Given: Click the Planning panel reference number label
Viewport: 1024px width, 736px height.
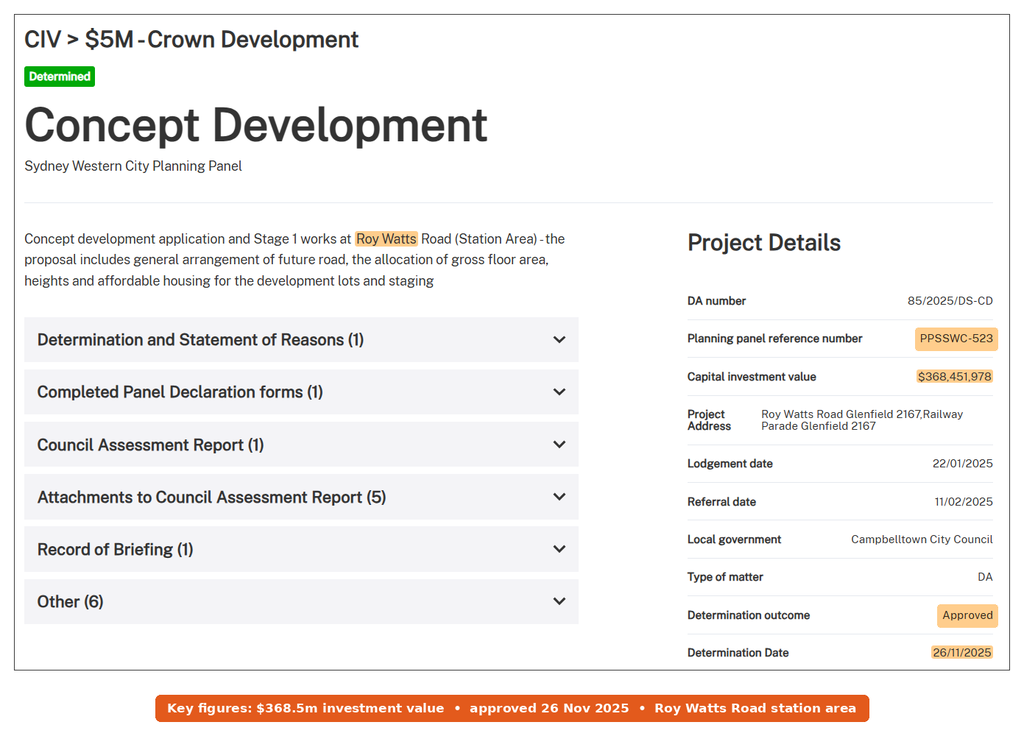Looking at the screenshot, I should coord(775,338).
